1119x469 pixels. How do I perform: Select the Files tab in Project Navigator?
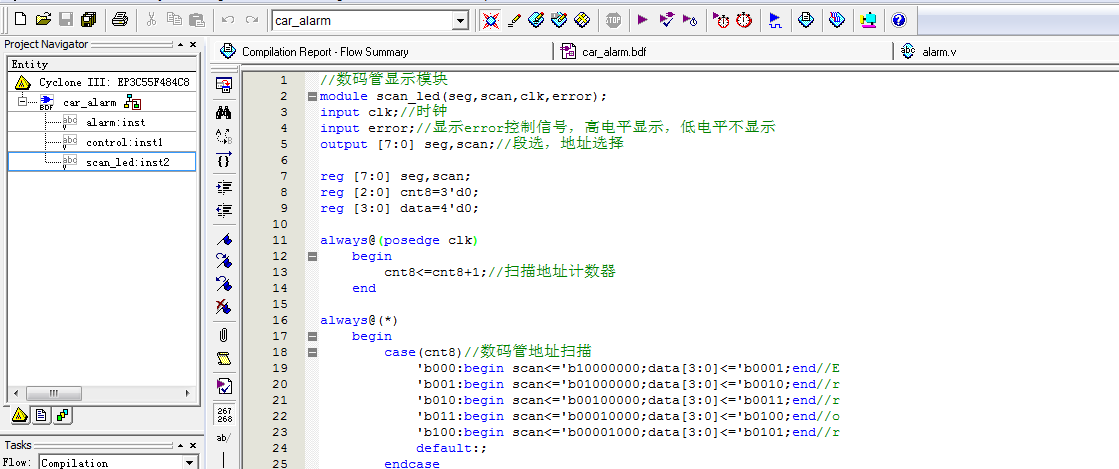(x=41, y=415)
